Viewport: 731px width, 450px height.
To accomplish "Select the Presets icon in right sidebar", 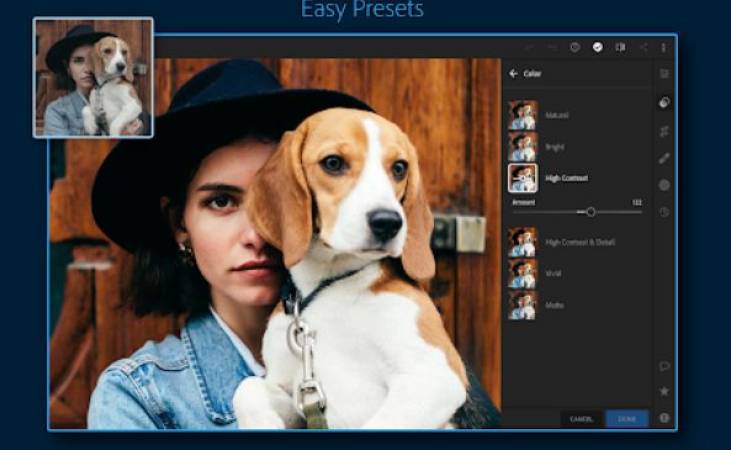I will point(664,102).
